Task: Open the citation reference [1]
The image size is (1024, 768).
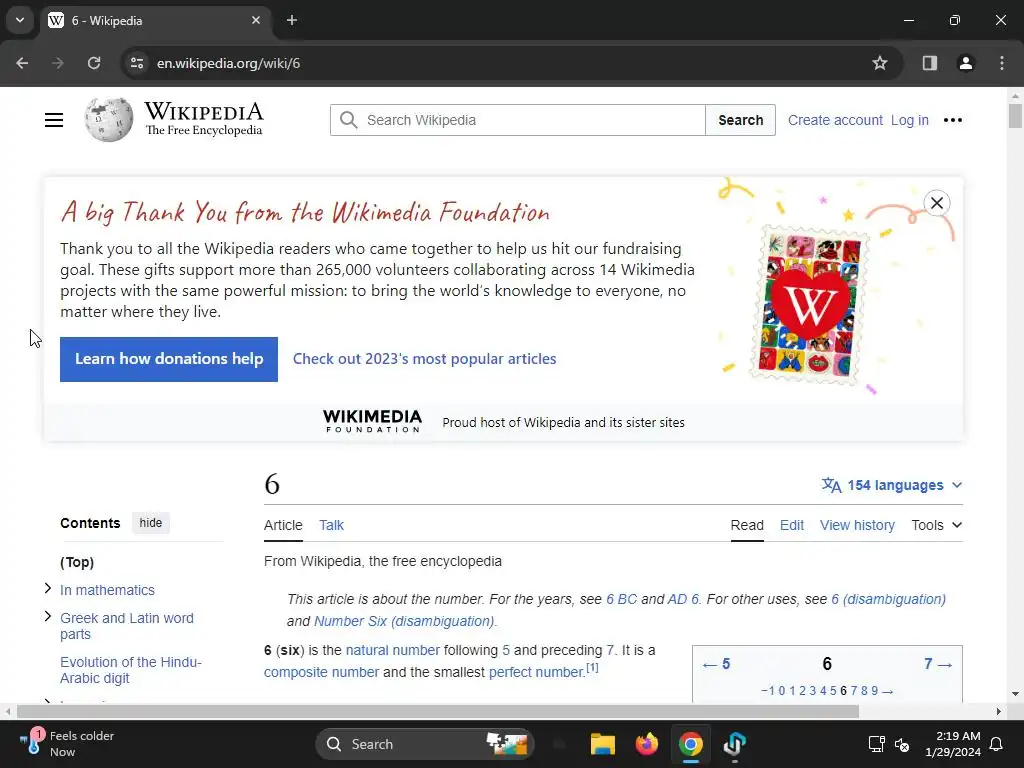Action: (592, 667)
